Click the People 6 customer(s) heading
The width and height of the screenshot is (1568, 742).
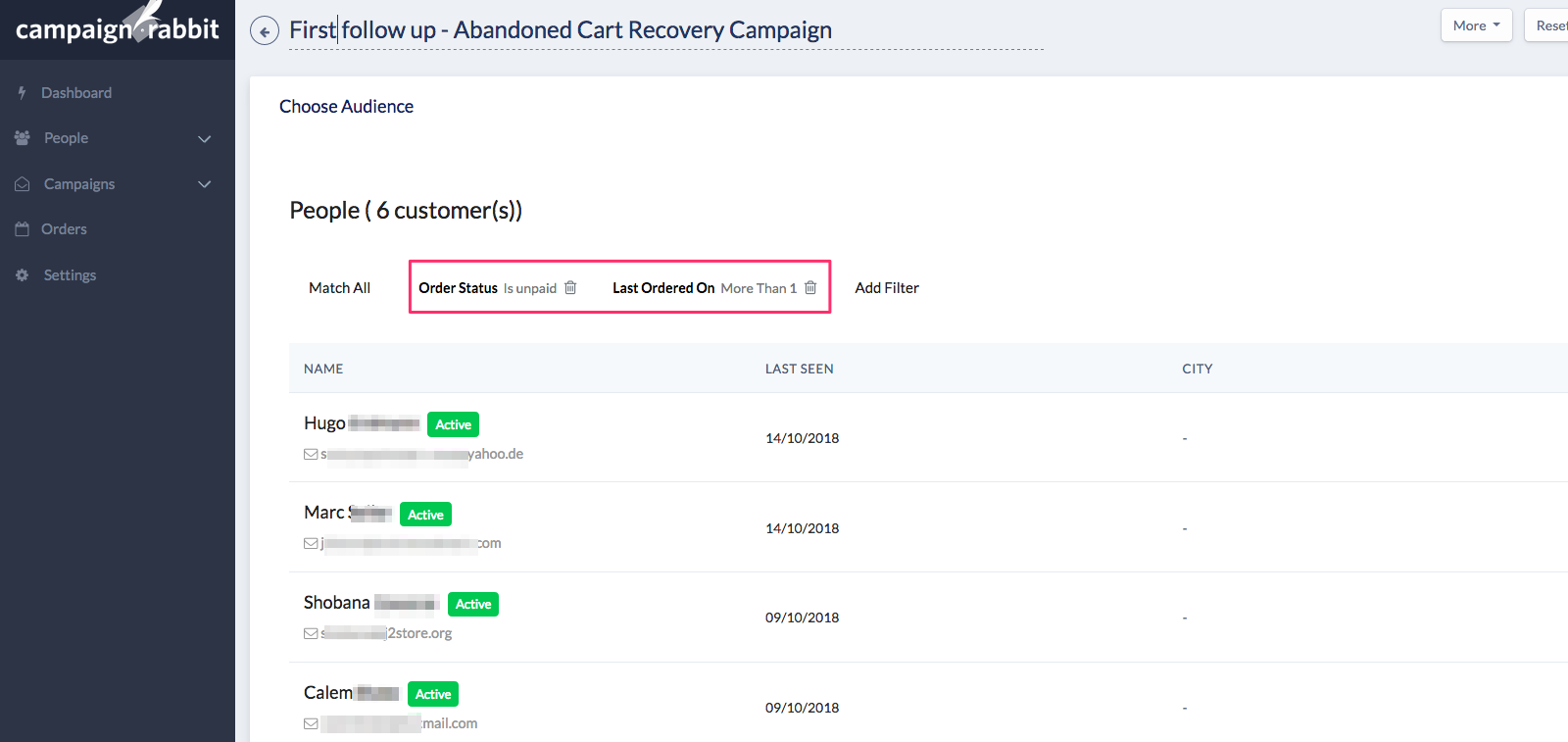pos(406,211)
